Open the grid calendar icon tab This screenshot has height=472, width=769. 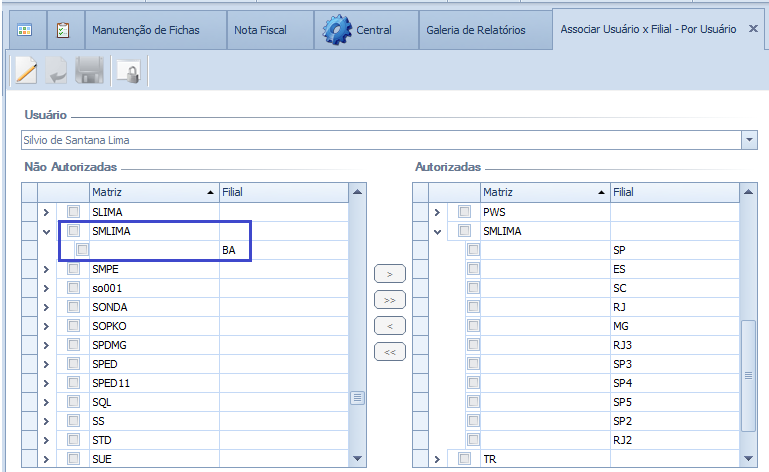pyautogui.click(x=25, y=30)
